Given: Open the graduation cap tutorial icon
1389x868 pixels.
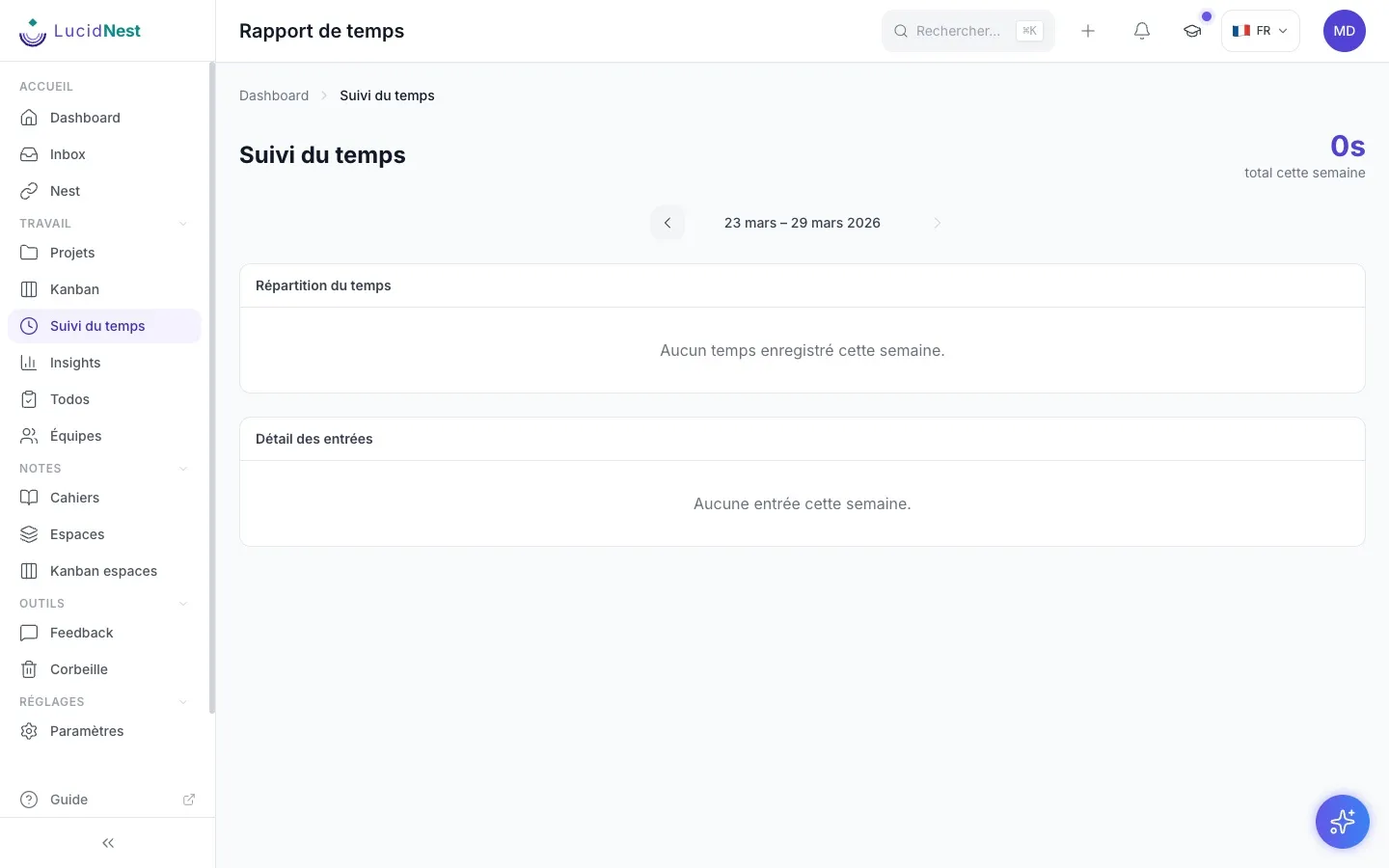Looking at the screenshot, I should [x=1192, y=31].
